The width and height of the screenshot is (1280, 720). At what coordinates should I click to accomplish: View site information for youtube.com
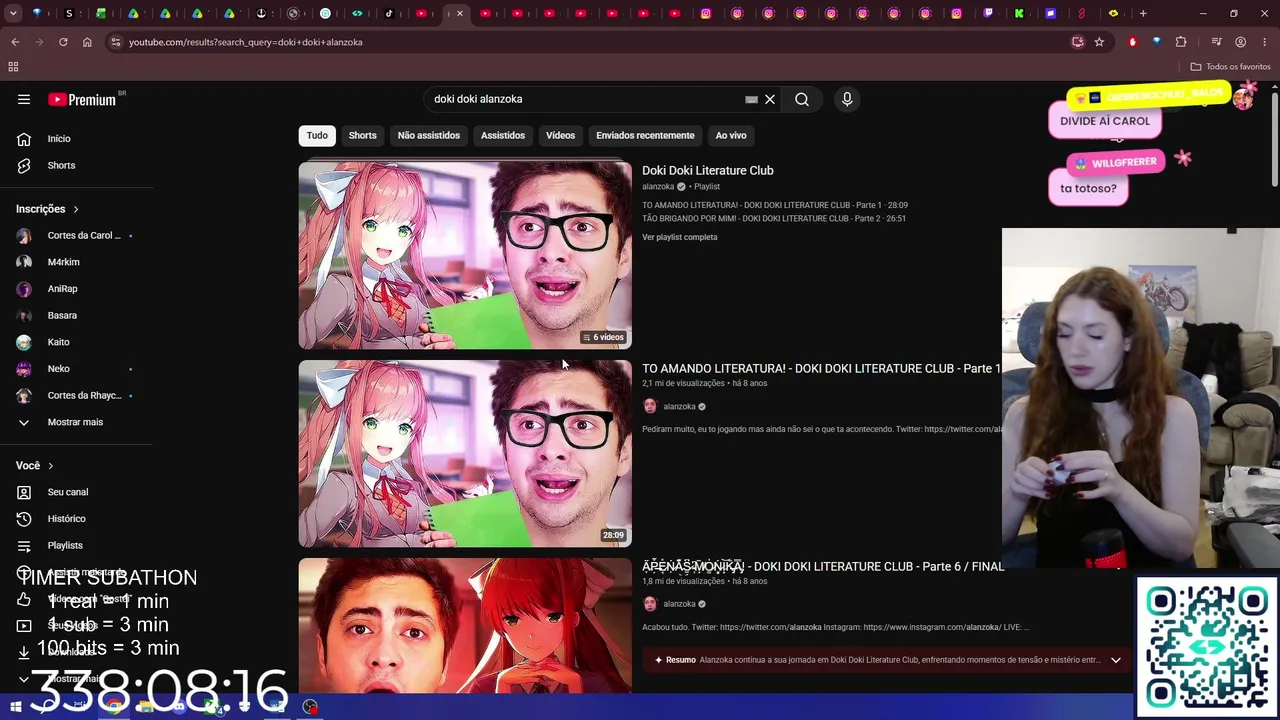pyautogui.click(x=116, y=42)
